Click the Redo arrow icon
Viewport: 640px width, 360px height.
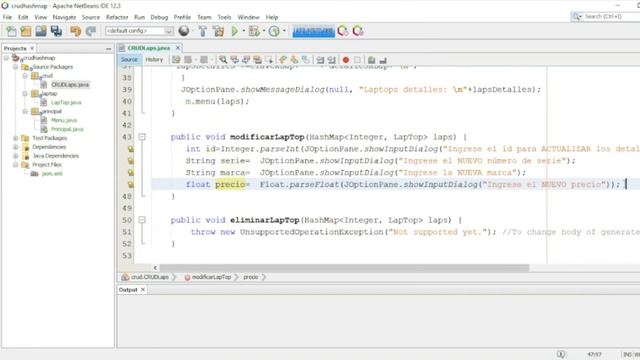[91, 31]
